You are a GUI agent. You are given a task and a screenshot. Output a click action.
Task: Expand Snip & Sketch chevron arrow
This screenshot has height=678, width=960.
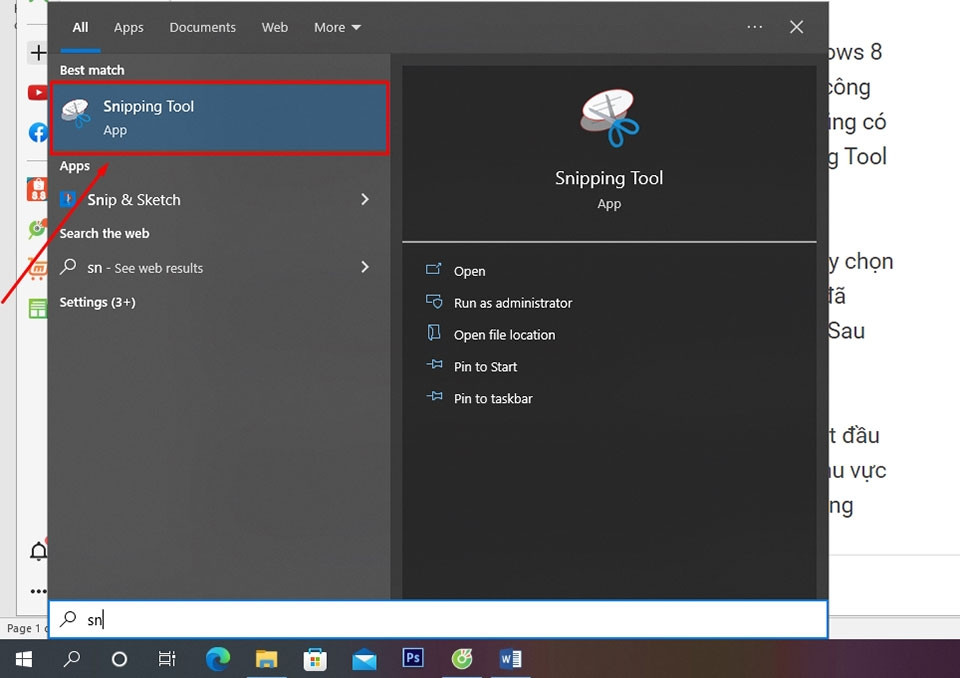coord(365,200)
